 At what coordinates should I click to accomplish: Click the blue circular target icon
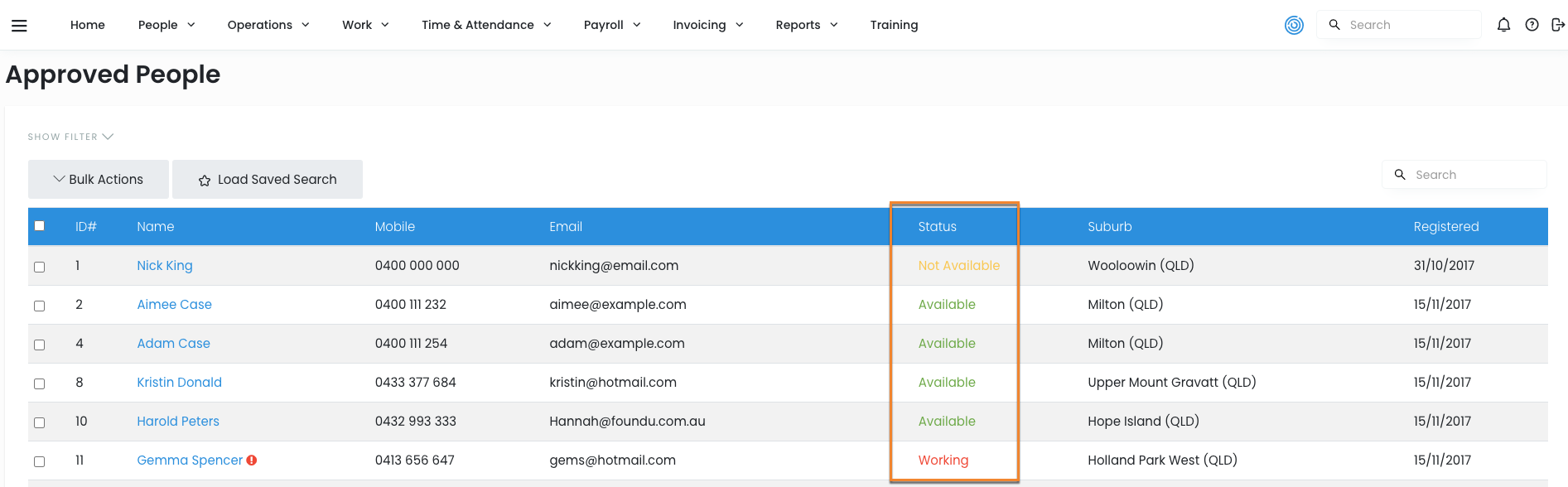[1293, 25]
